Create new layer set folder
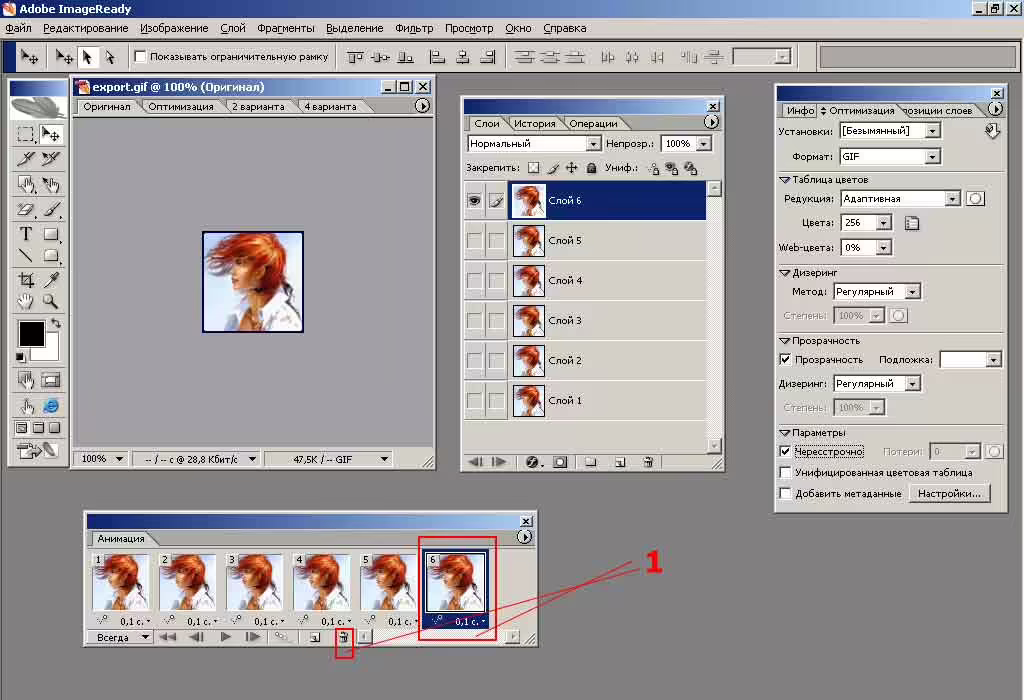This screenshot has width=1024, height=700. point(590,462)
